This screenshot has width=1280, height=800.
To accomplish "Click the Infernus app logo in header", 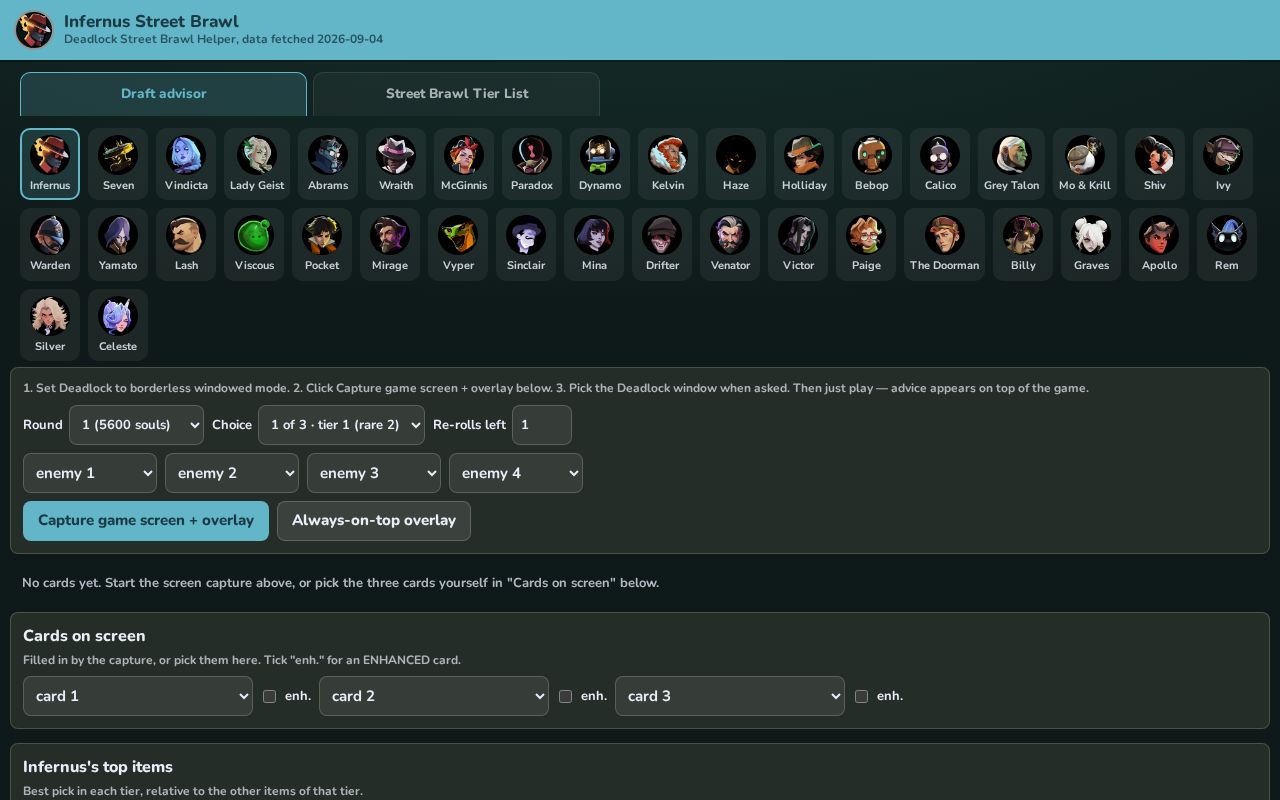I will point(34,30).
